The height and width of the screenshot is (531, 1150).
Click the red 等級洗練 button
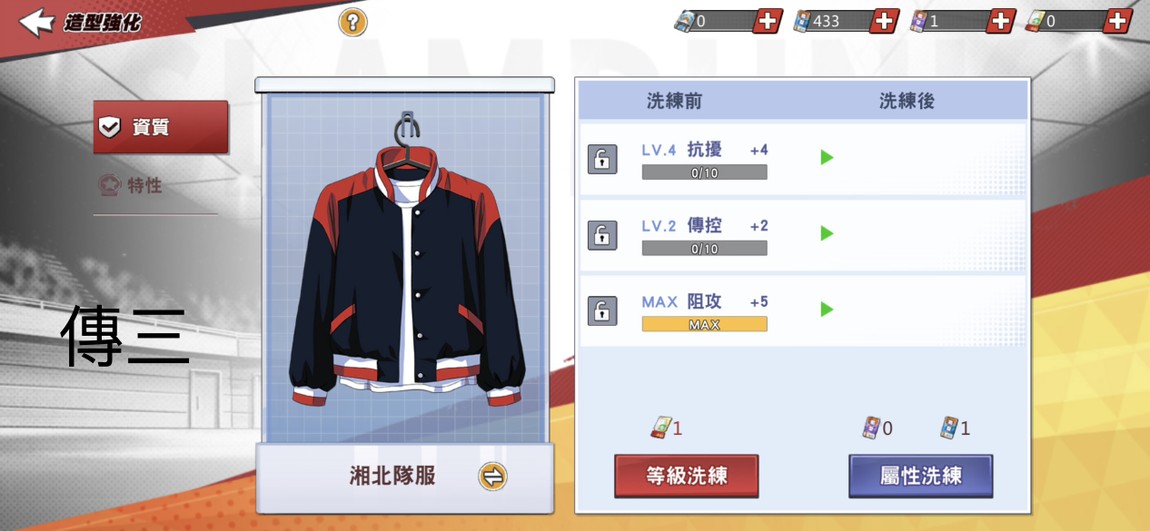tap(686, 476)
